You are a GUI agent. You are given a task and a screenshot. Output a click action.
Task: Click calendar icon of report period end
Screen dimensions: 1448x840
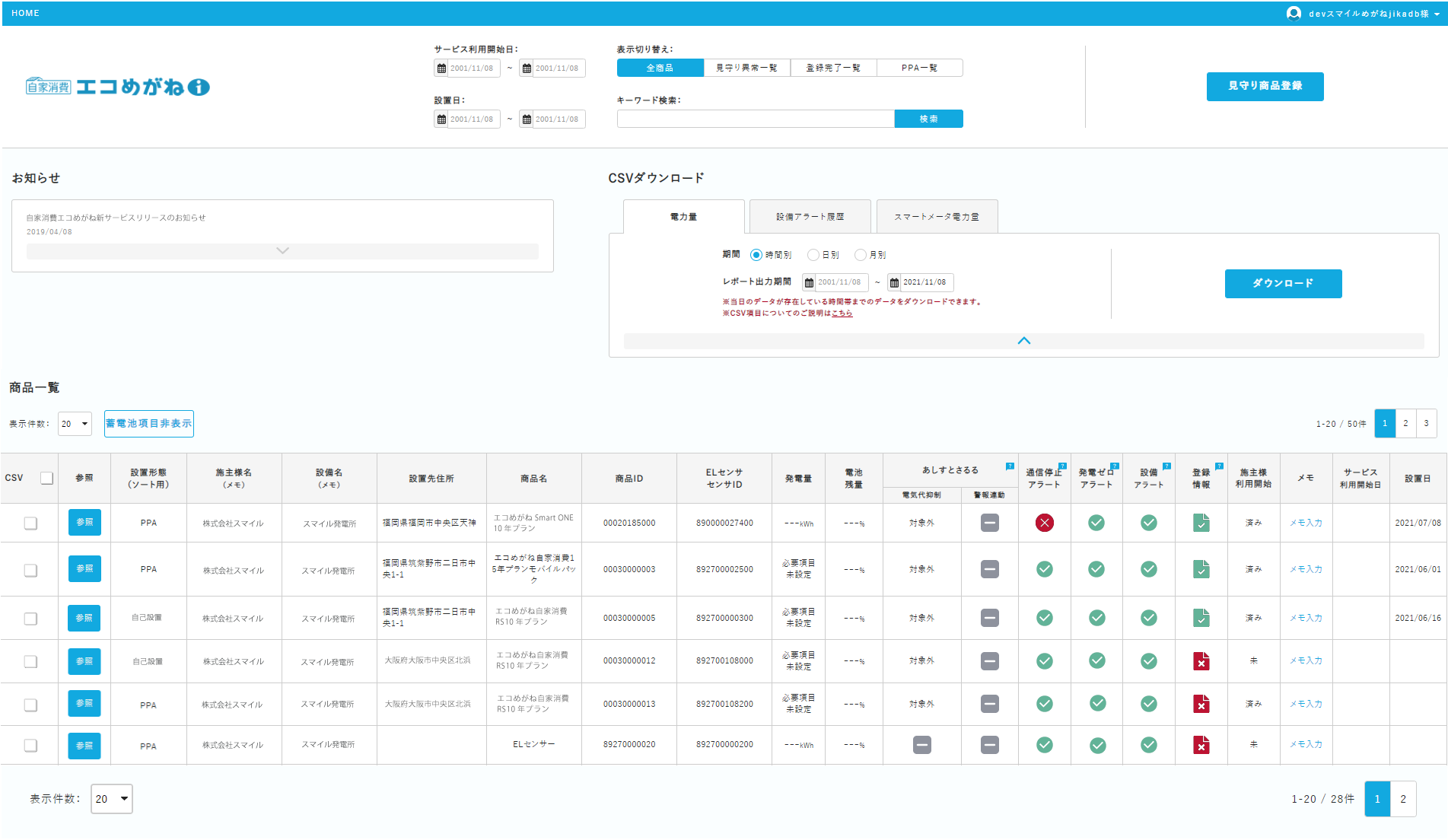point(894,282)
